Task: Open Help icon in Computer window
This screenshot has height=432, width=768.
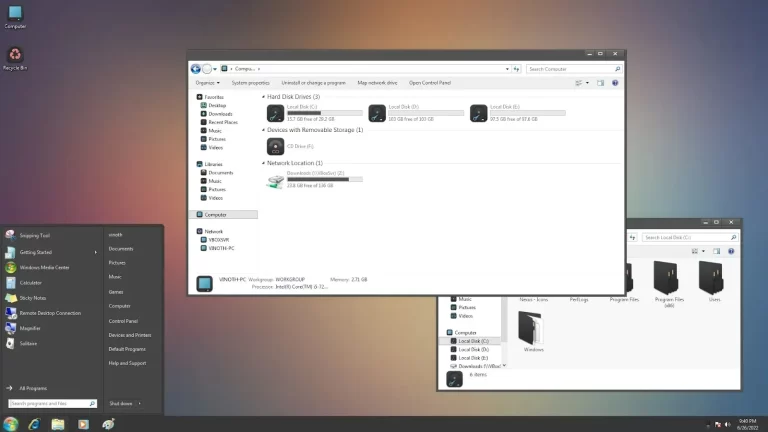Action: [615, 83]
